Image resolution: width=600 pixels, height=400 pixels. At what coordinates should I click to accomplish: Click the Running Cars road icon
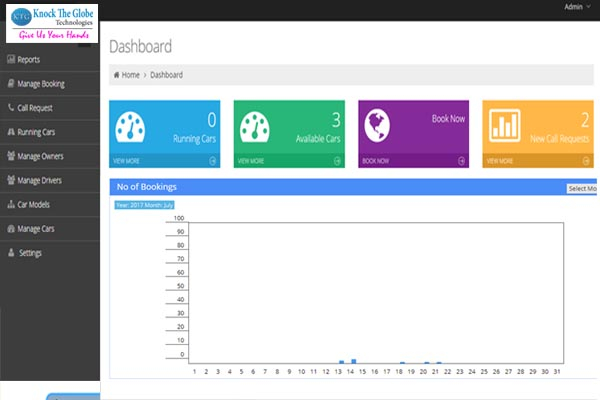(11, 132)
